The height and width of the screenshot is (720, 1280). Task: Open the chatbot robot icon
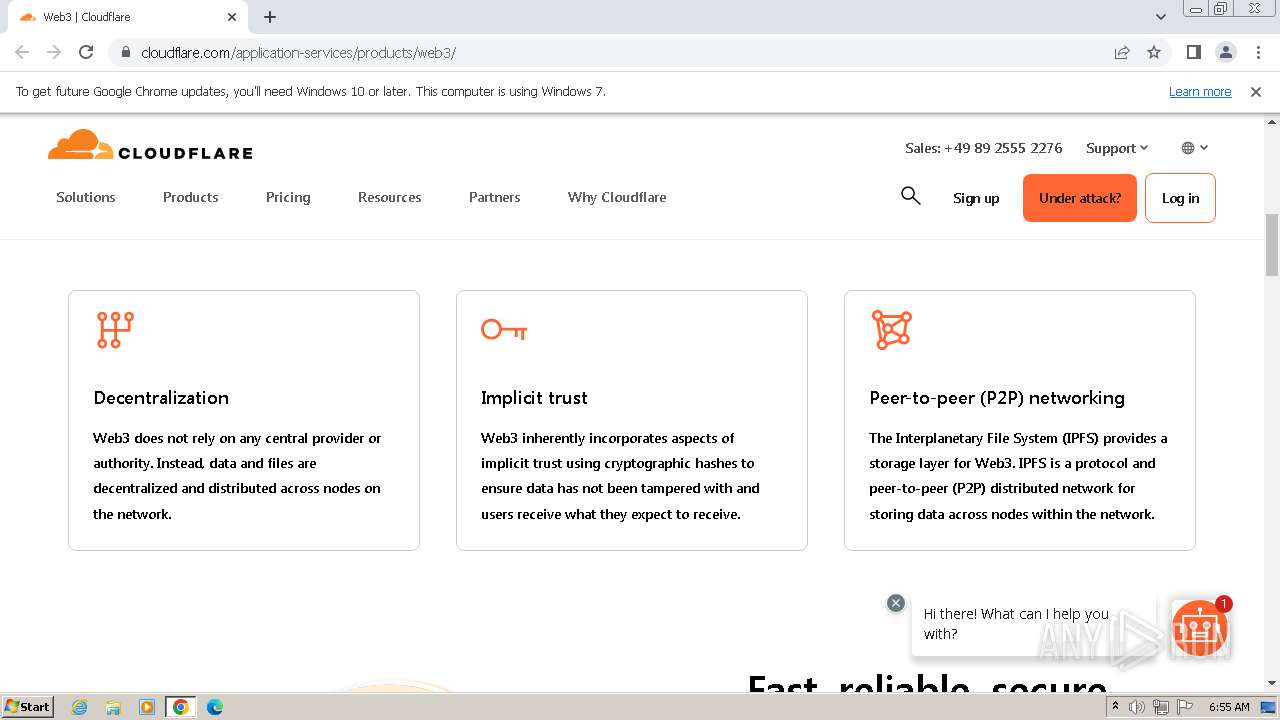tap(1200, 628)
